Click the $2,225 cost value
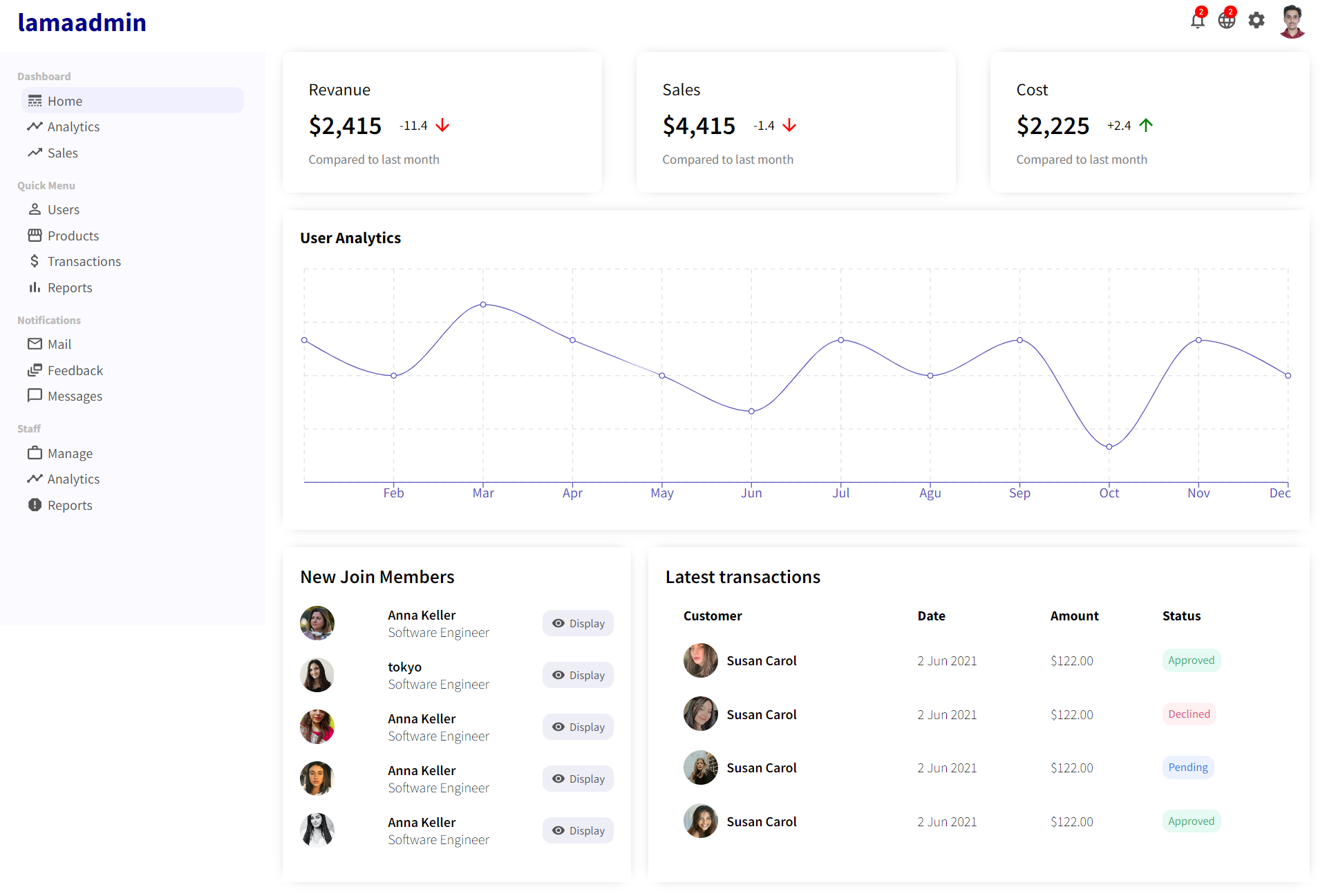 coord(1053,126)
